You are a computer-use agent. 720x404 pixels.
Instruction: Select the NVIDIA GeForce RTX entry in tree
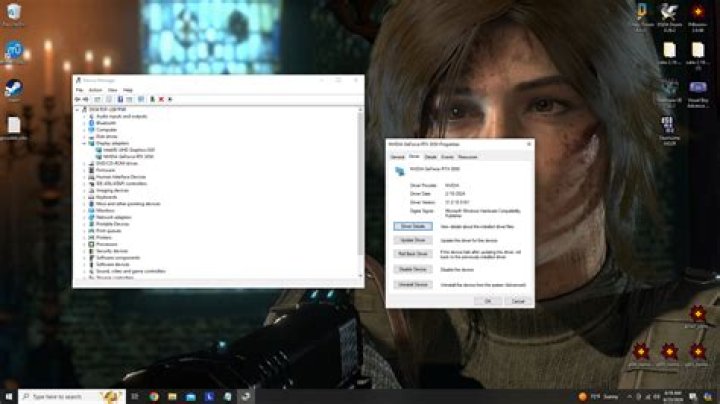128,157
